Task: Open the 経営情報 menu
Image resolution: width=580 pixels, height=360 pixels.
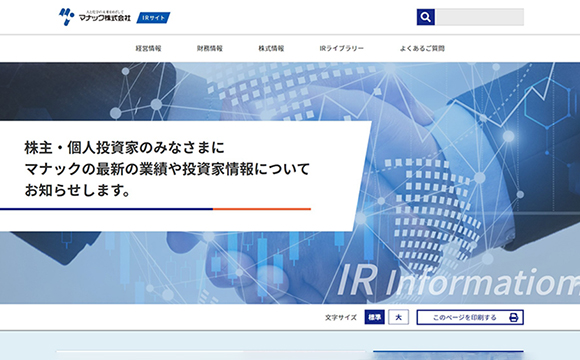Action: point(148,48)
